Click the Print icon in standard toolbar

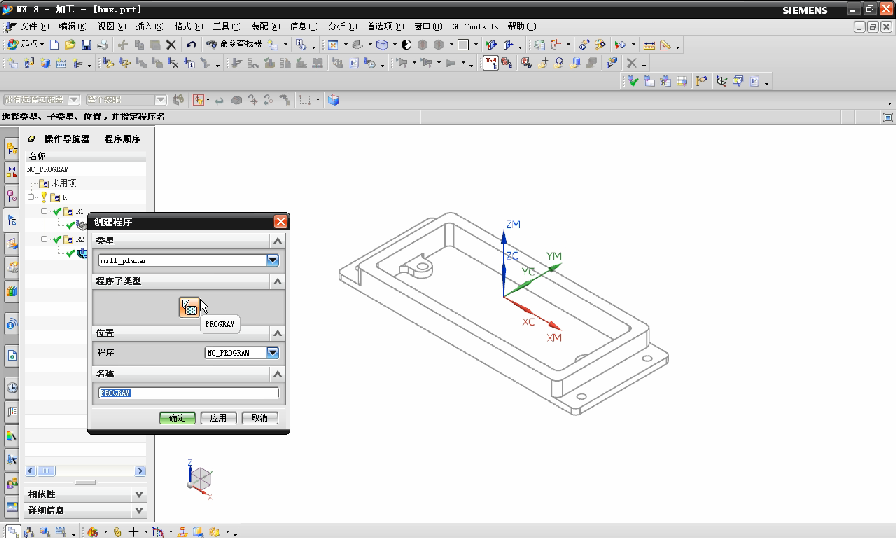(101, 45)
